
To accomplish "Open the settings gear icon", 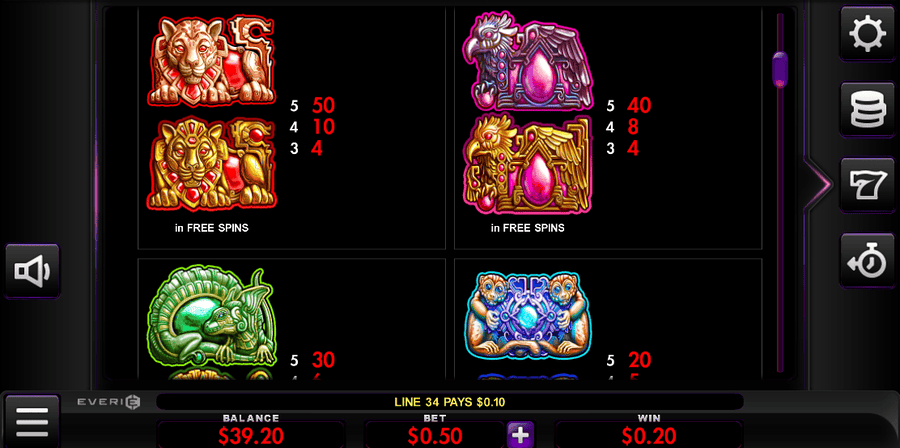I will pyautogui.click(x=867, y=33).
